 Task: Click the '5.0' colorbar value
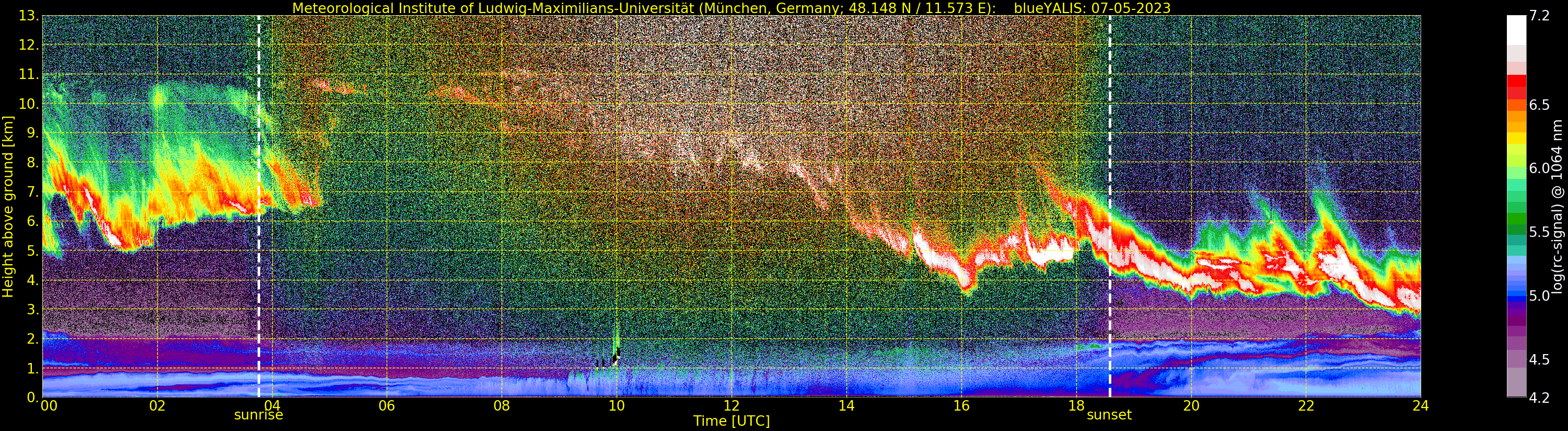click(x=1539, y=296)
